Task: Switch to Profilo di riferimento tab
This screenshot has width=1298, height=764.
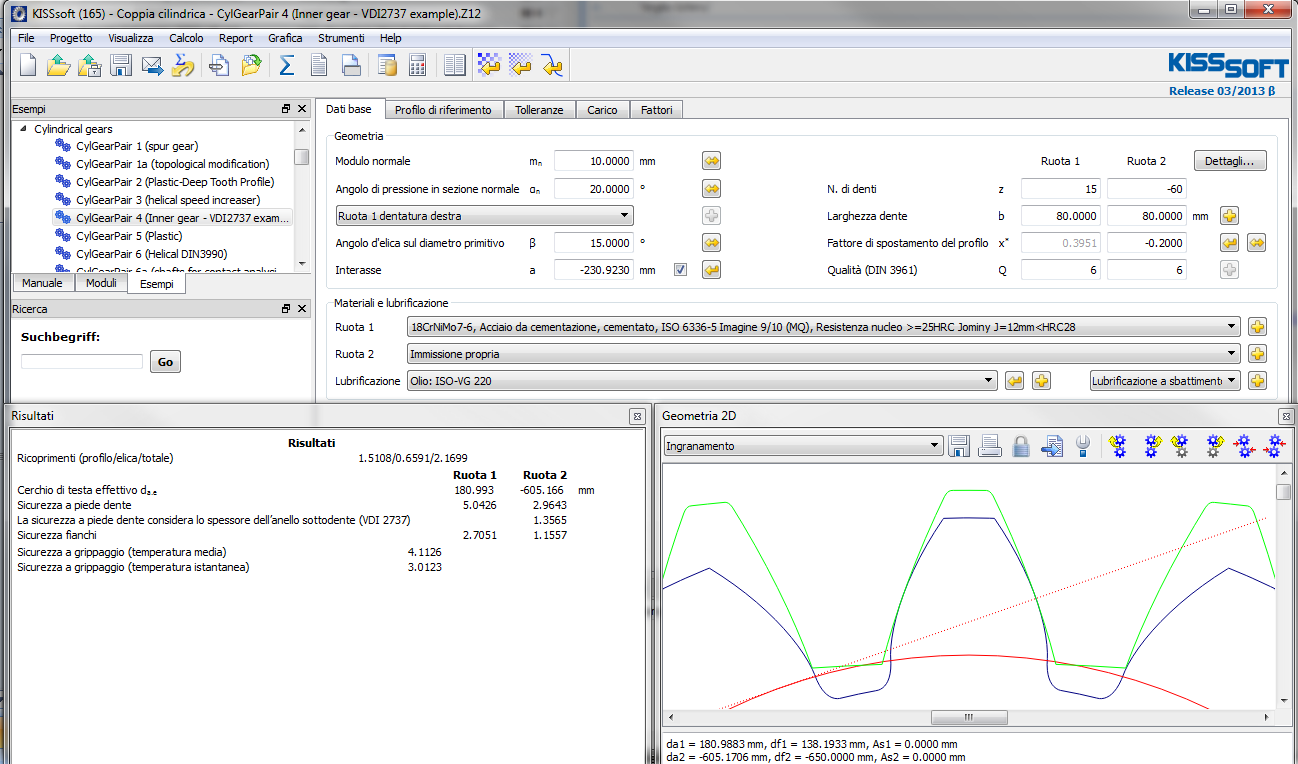Action: (443, 110)
